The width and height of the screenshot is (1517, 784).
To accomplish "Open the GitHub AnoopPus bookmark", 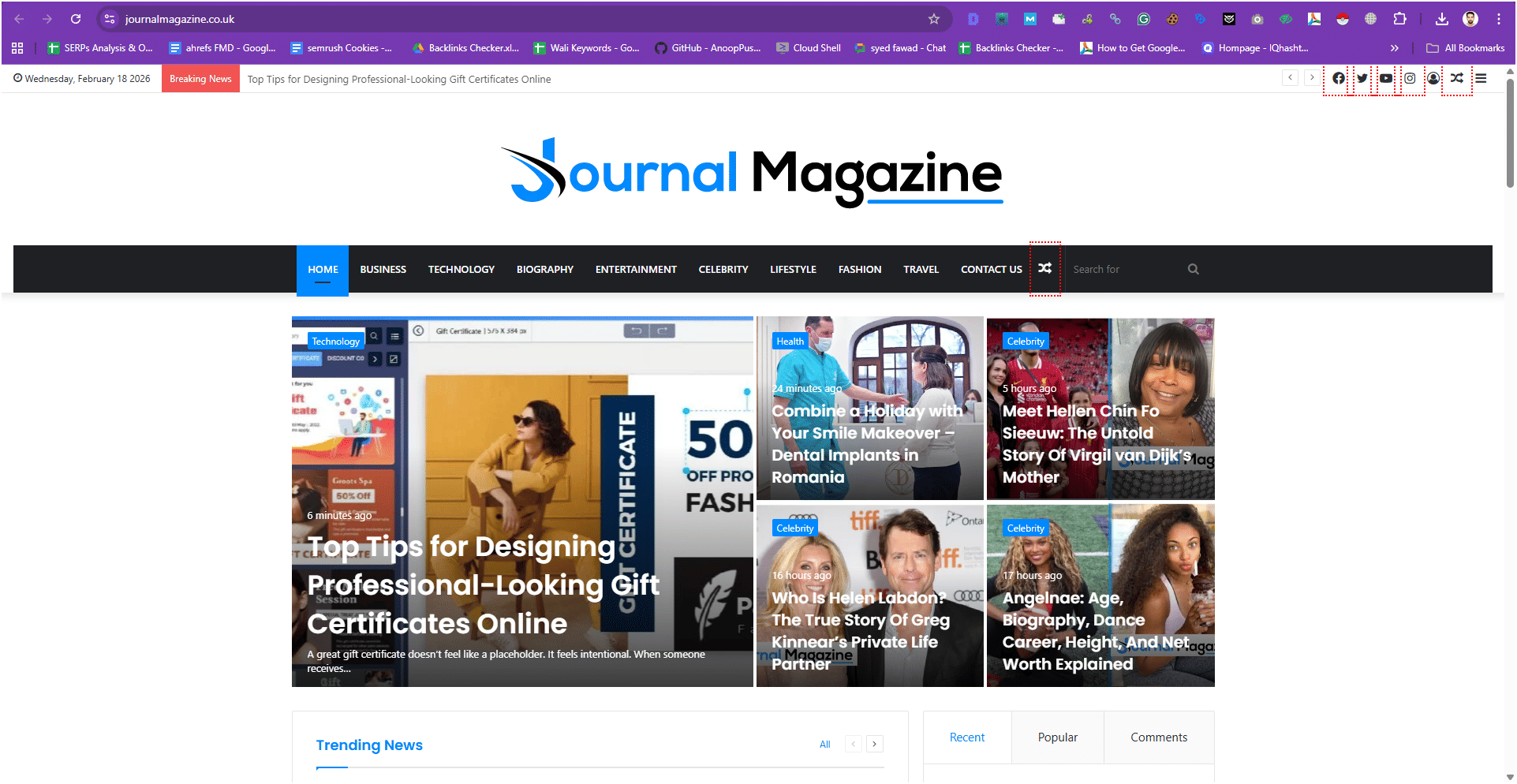I will pyautogui.click(x=708, y=48).
